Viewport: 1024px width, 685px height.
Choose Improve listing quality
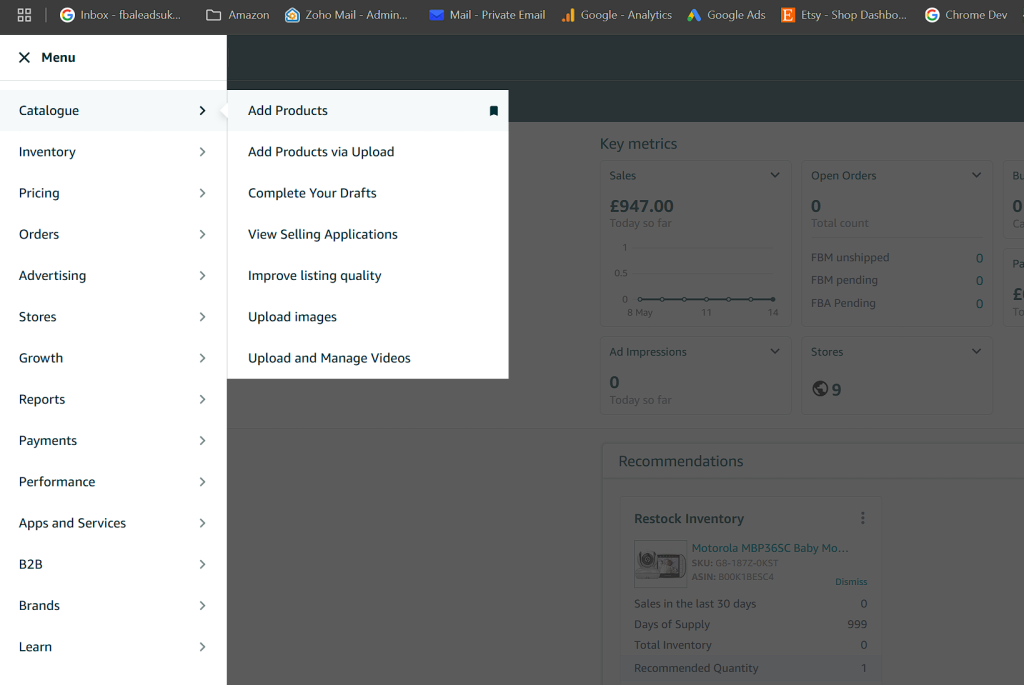pos(315,276)
